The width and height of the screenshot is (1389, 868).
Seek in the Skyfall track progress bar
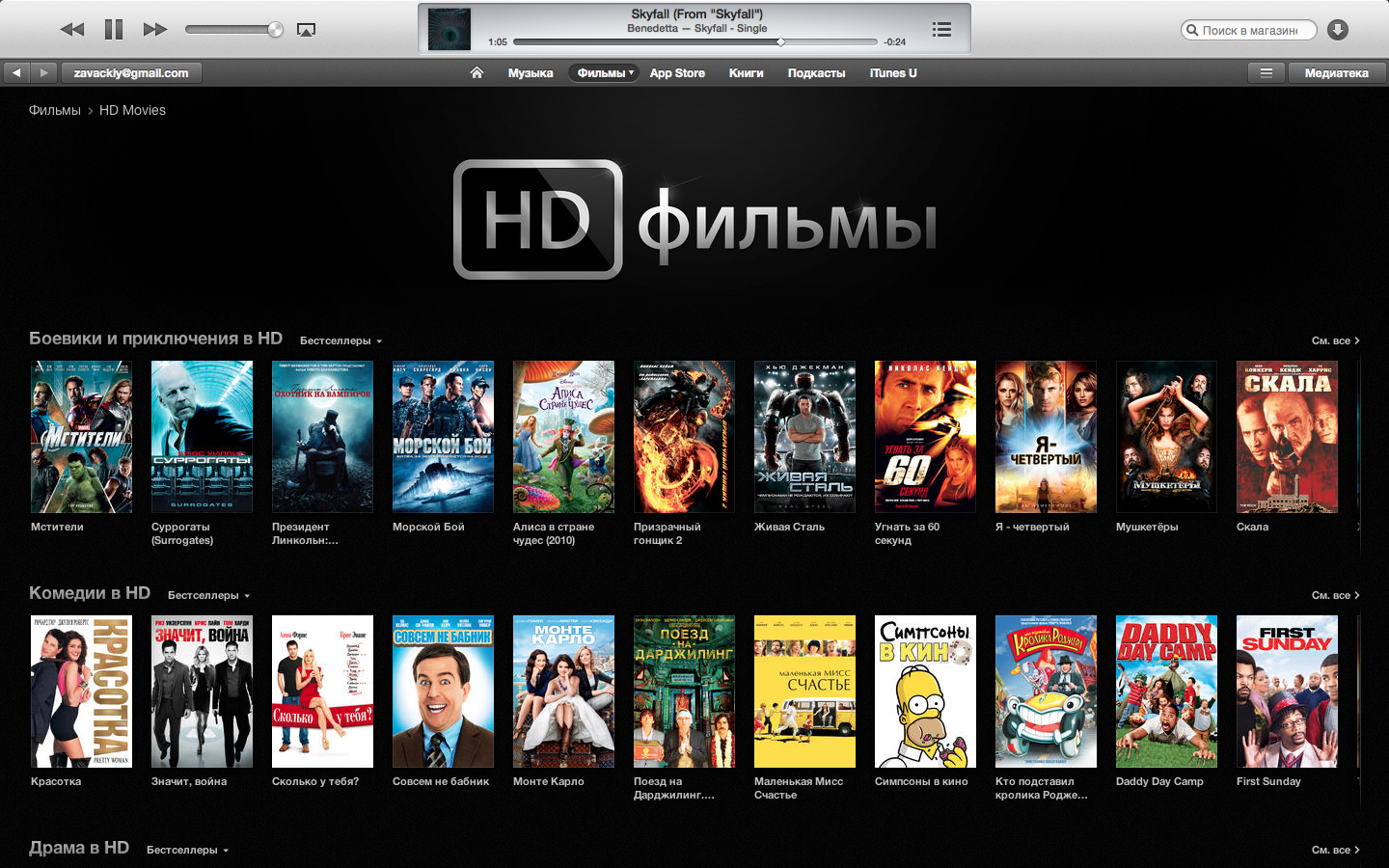pyautogui.click(x=695, y=42)
